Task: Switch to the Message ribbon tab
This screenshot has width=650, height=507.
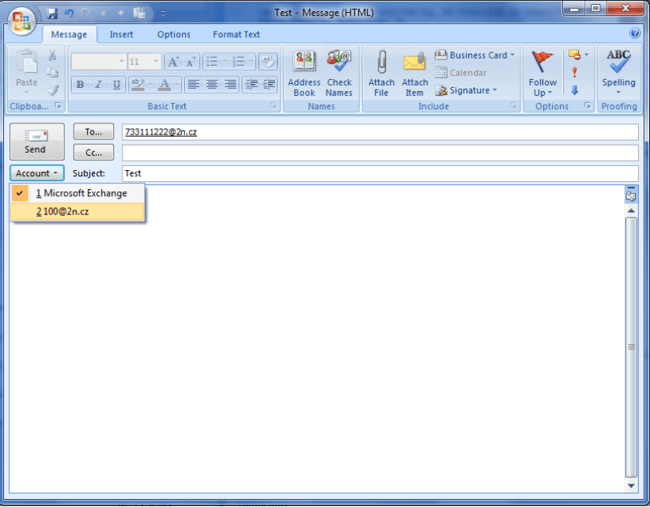Action: (69, 34)
